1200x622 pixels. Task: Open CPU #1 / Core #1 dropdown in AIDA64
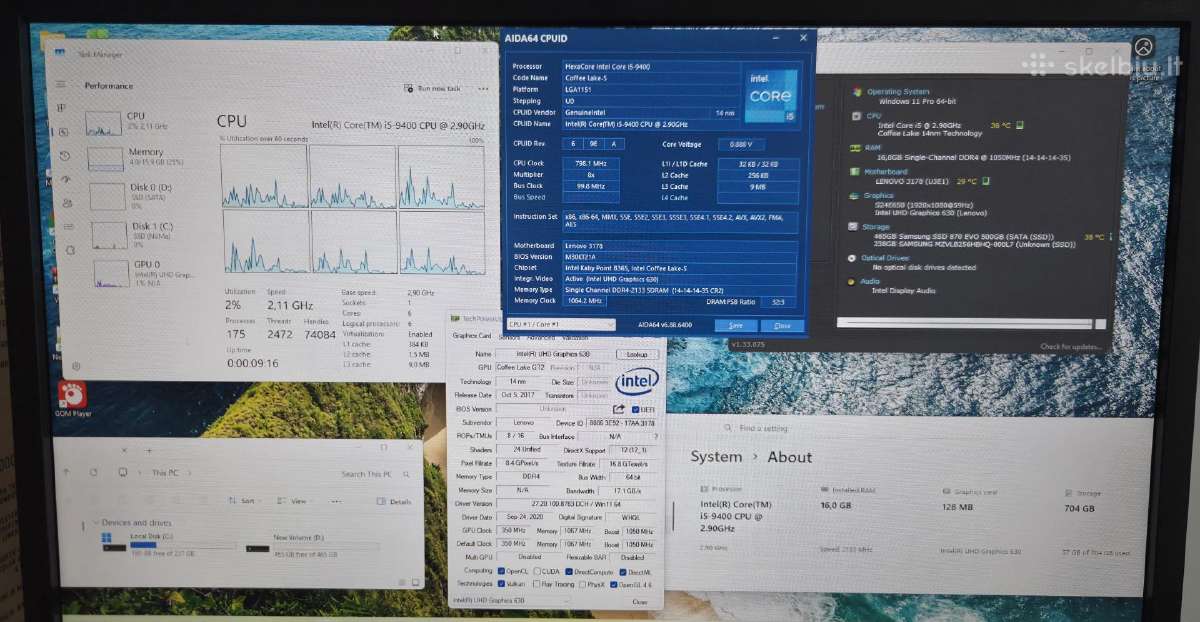[x=561, y=324]
